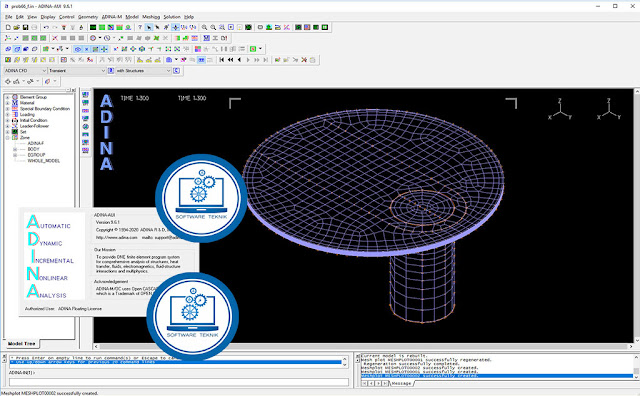Open the Meshing menu
The image size is (640, 396).
click(151, 17)
